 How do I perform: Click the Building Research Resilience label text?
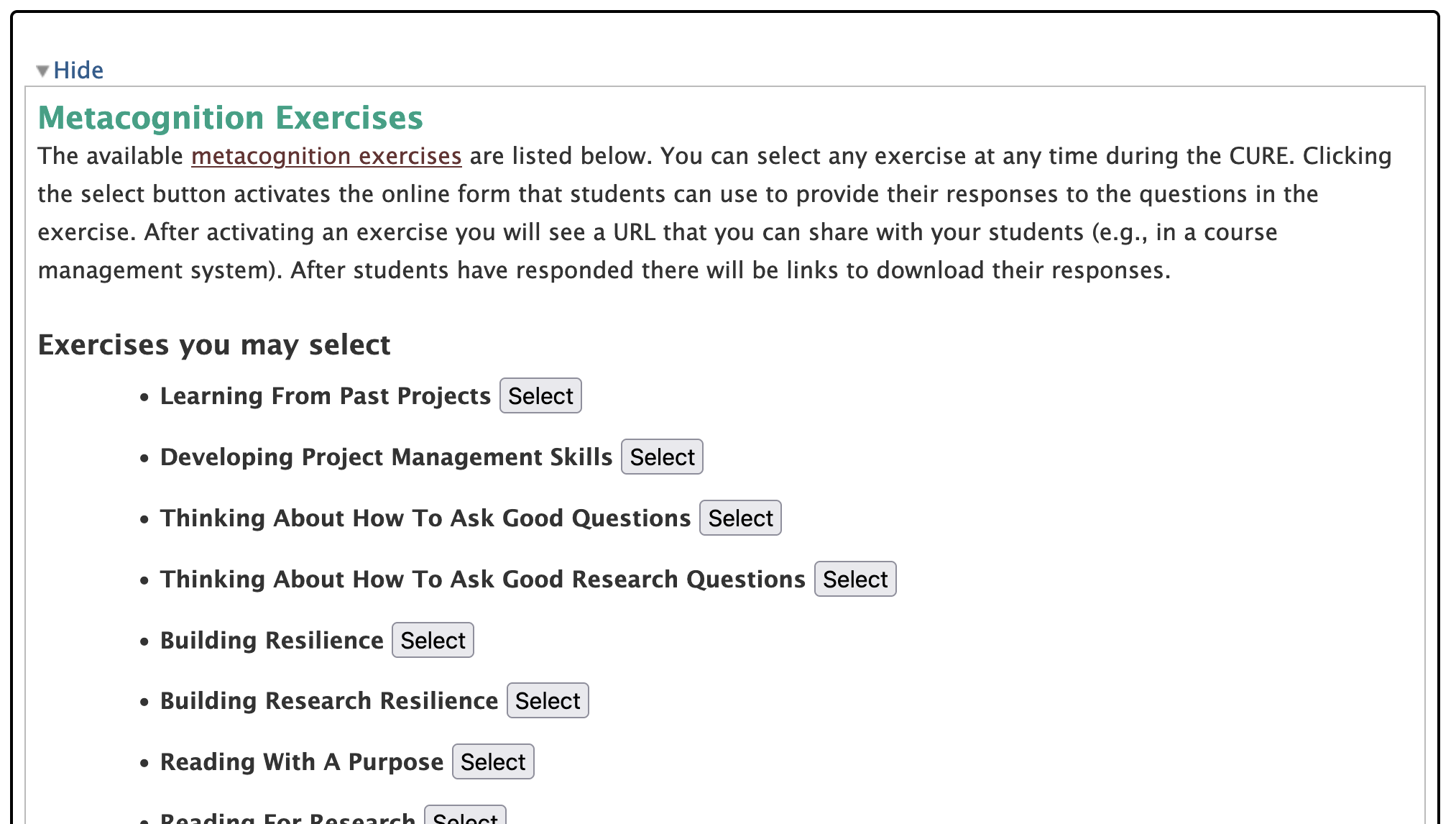click(x=328, y=701)
